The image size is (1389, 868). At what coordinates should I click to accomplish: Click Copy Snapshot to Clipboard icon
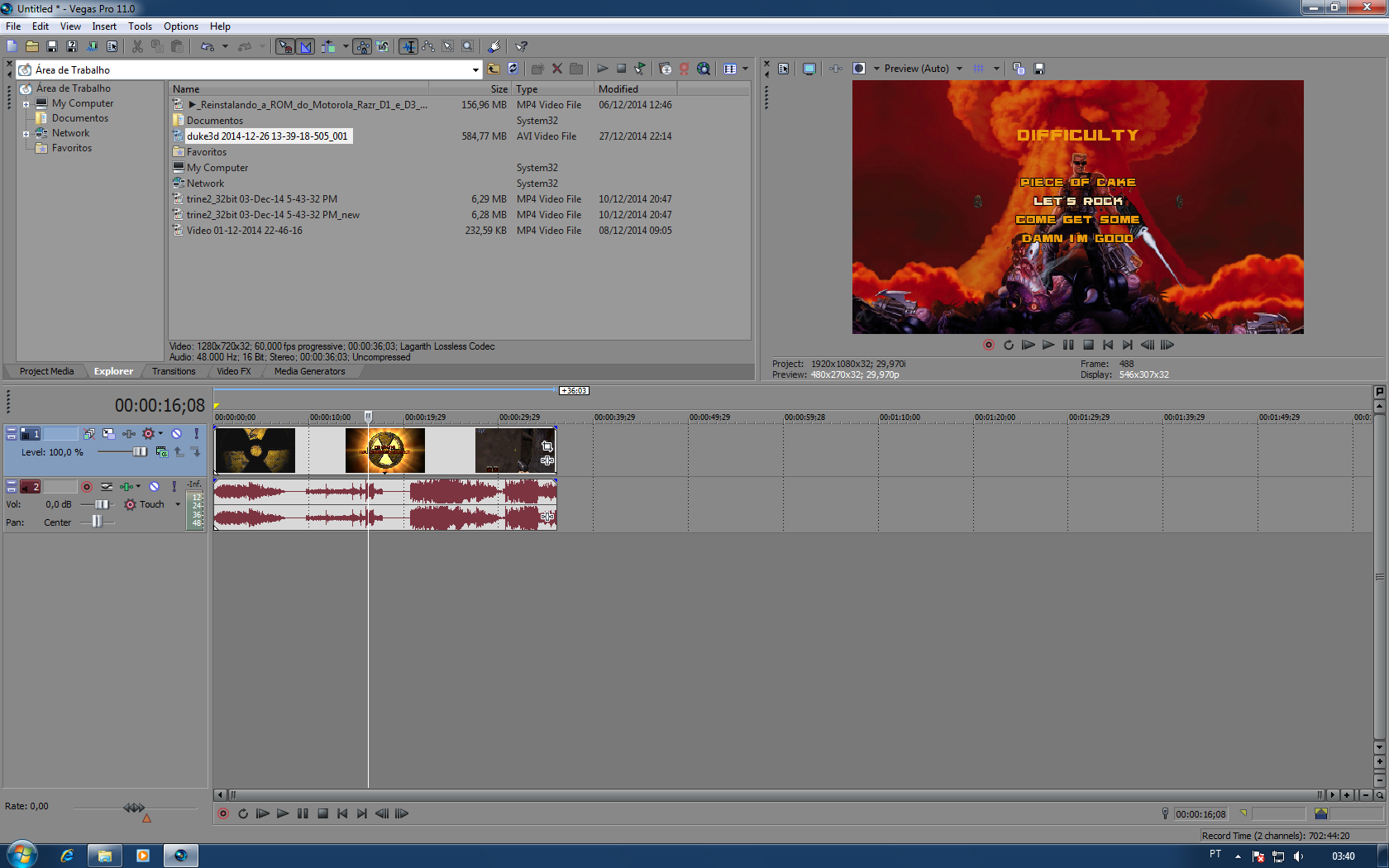[1019, 69]
